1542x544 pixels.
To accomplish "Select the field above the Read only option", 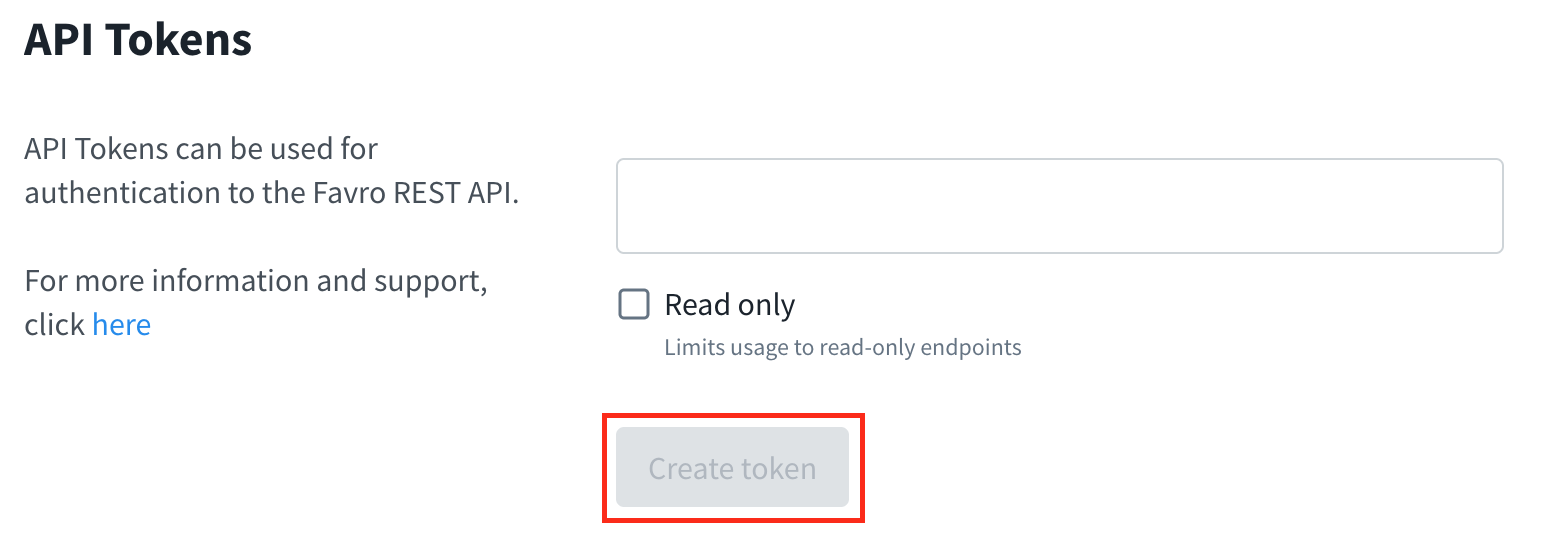I will [1059, 206].
